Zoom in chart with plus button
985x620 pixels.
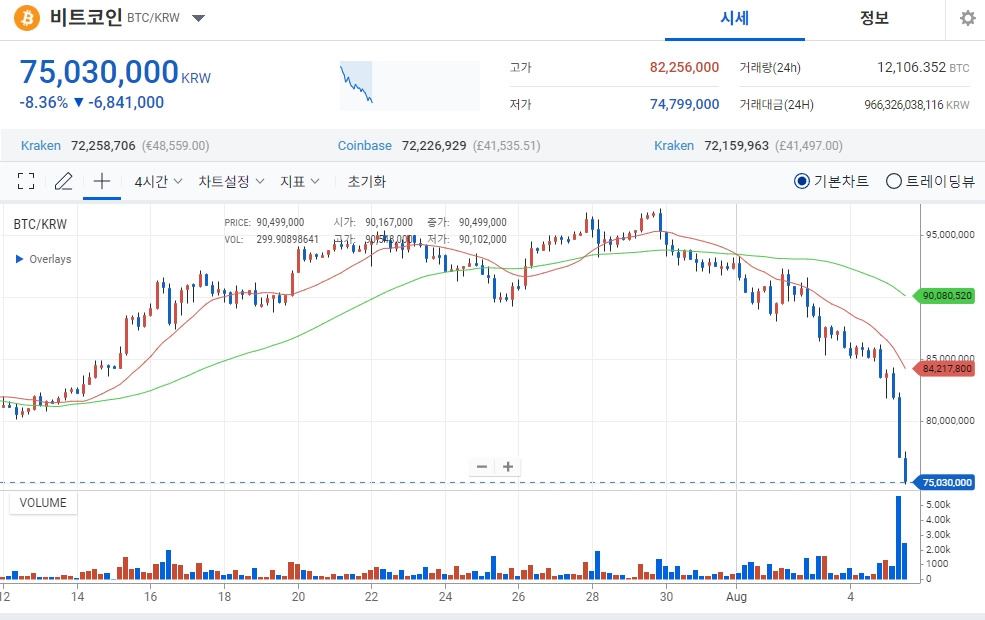(508, 467)
